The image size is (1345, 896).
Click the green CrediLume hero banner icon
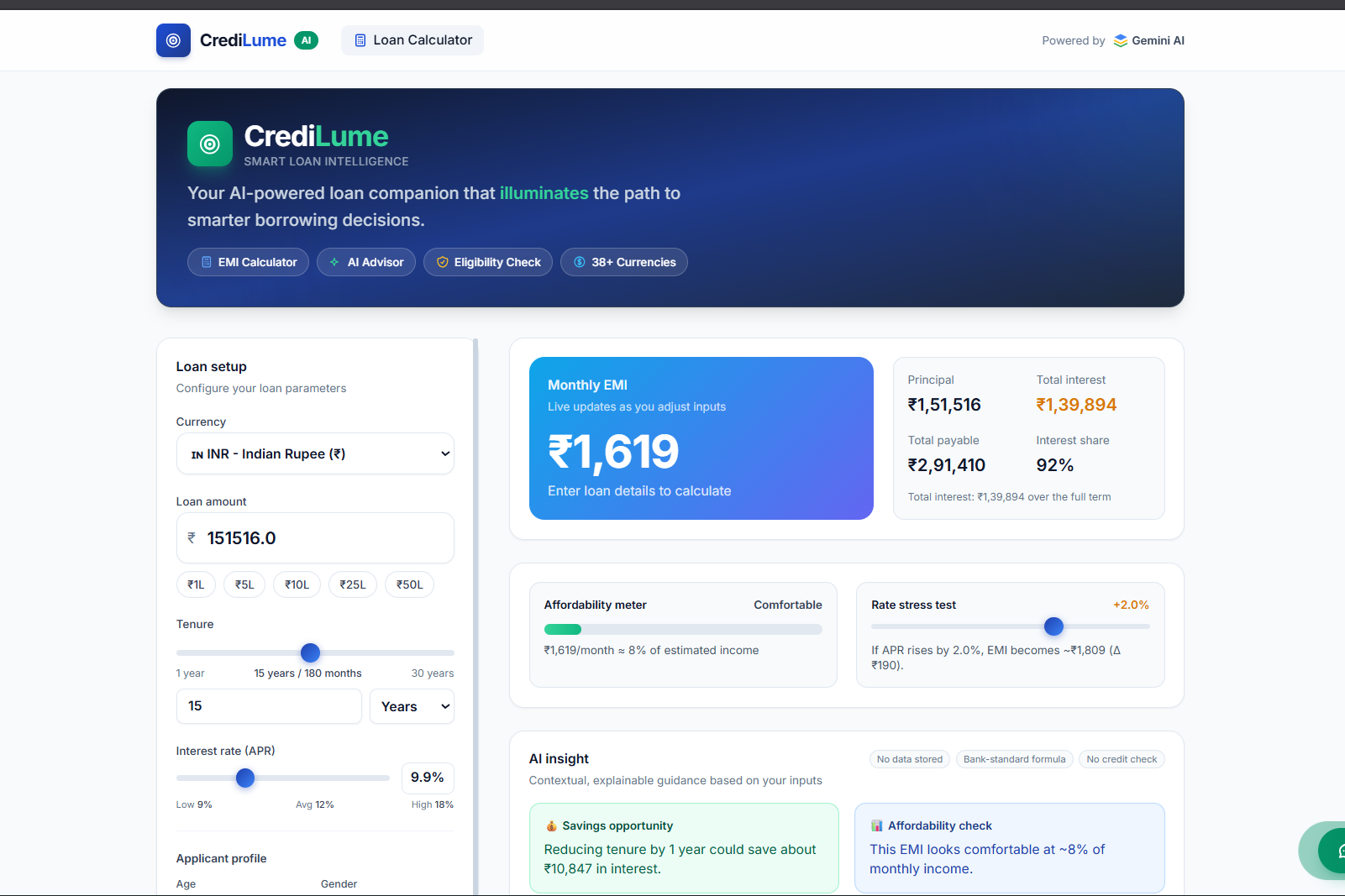210,144
